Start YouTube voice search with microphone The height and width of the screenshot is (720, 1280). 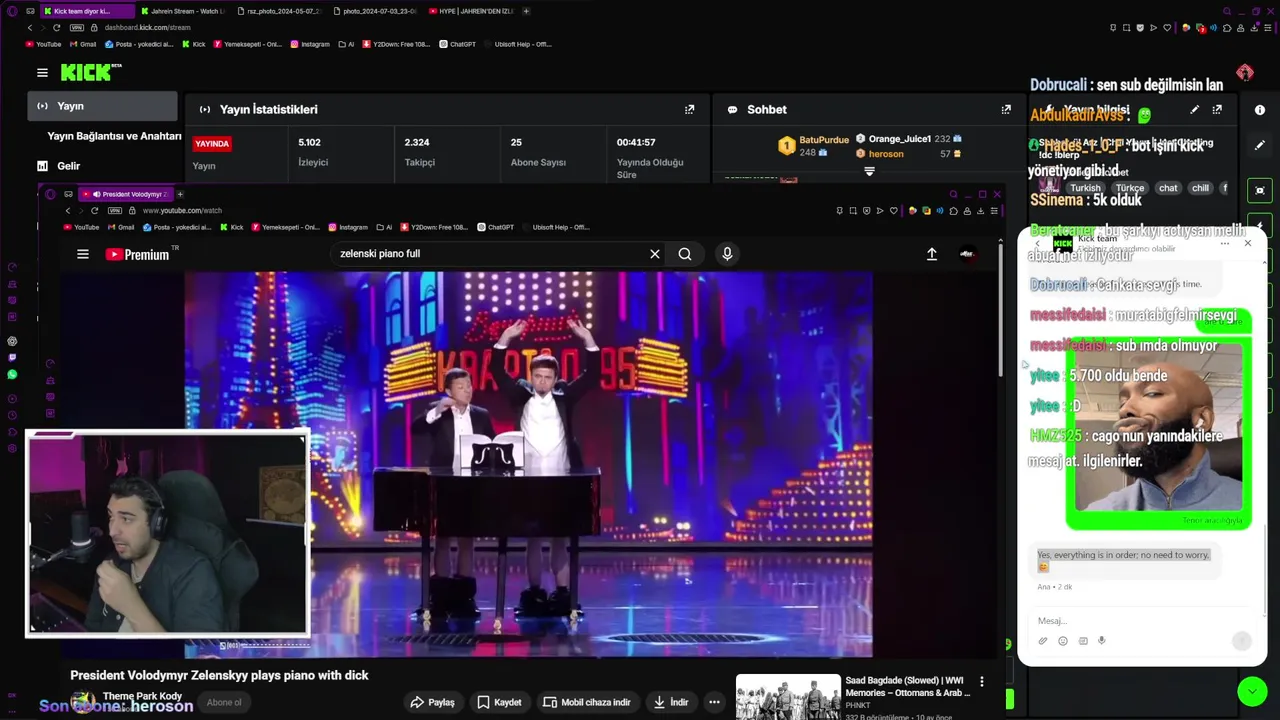click(x=727, y=254)
